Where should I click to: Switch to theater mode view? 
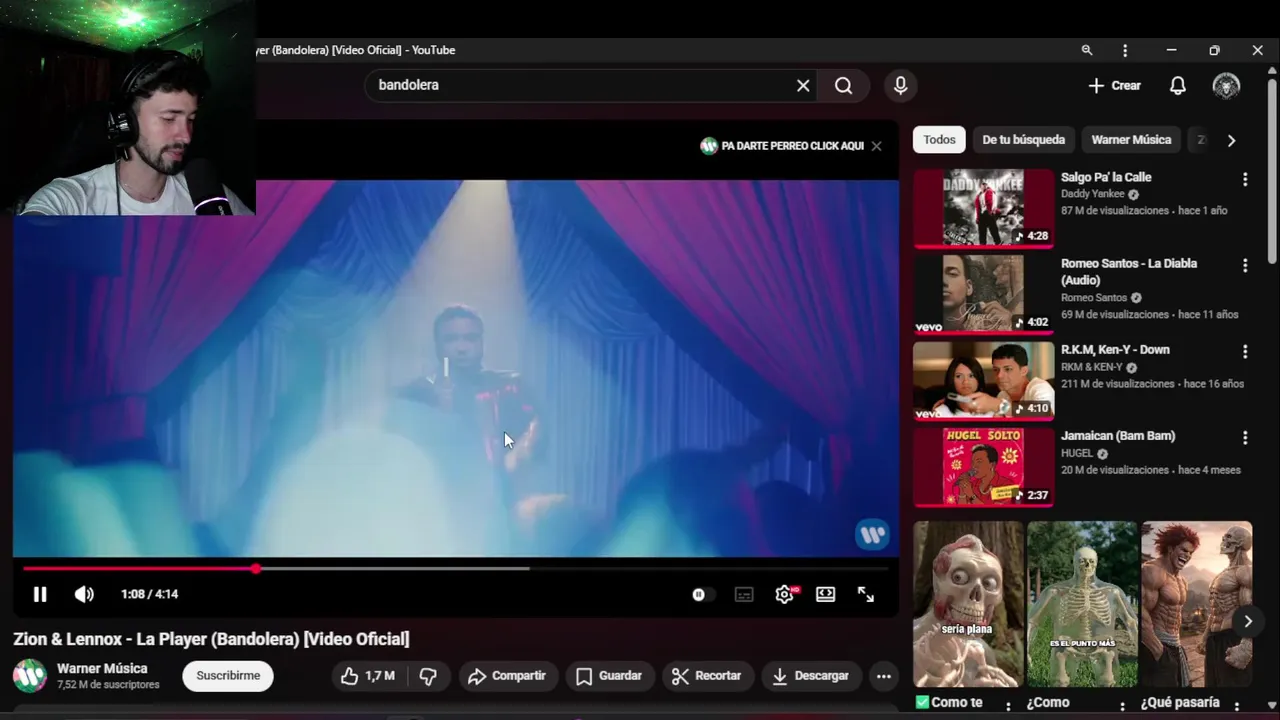pos(825,594)
